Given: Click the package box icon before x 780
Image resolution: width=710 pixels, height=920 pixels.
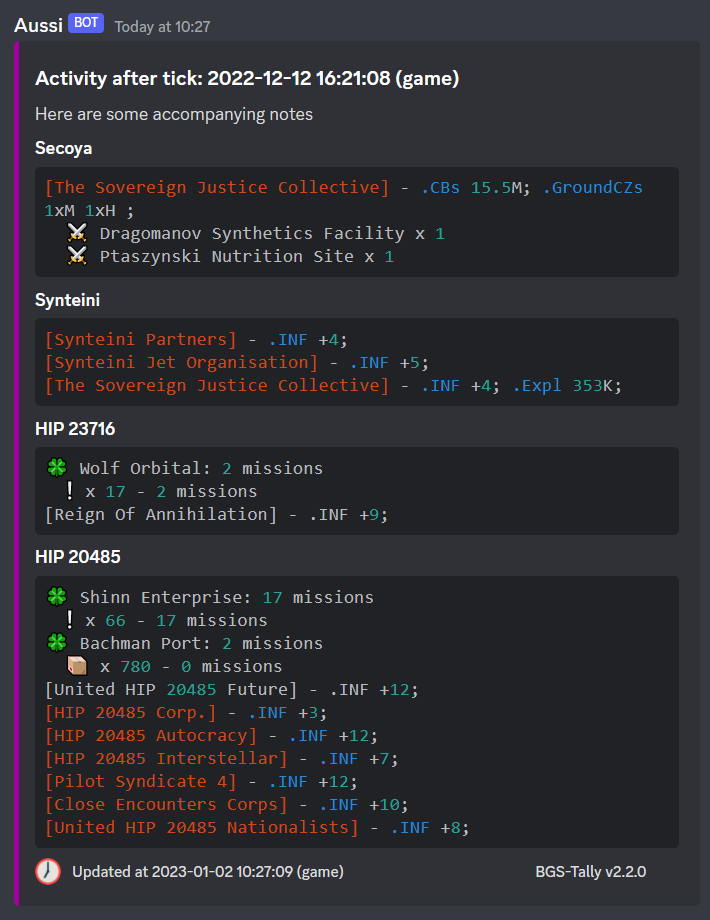Looking at the screenshot, I should pyautogui.click(x=77, y=667).
